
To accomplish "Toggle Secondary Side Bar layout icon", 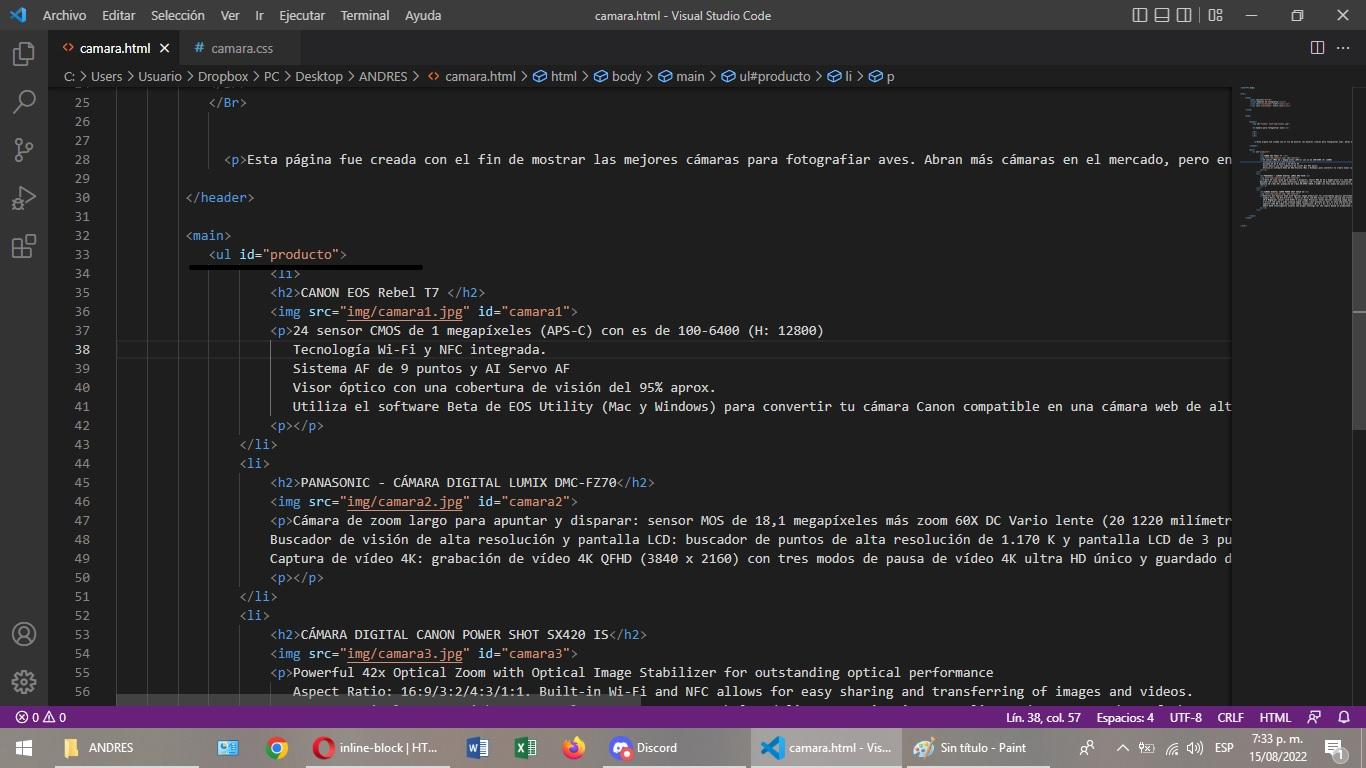I will click(1185, 15).
